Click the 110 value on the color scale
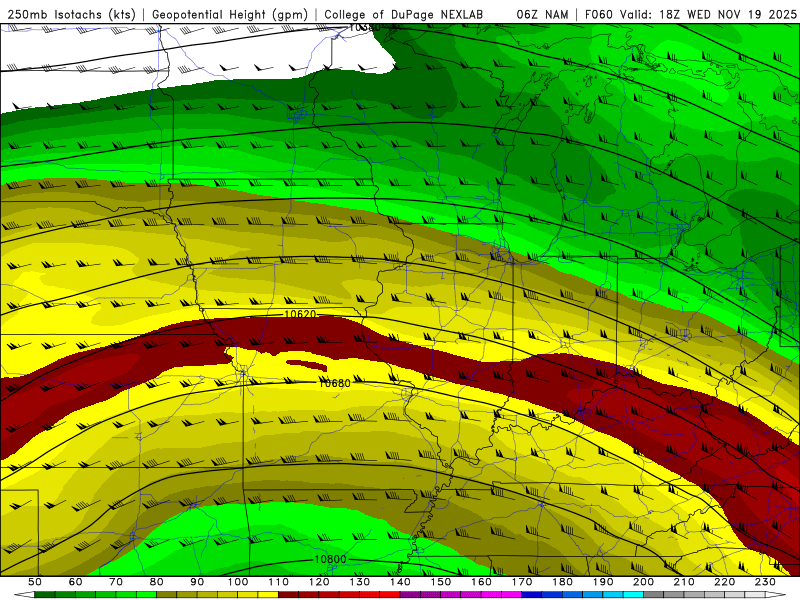The width and height of the screenshot is (800, 600). [278, 582]
